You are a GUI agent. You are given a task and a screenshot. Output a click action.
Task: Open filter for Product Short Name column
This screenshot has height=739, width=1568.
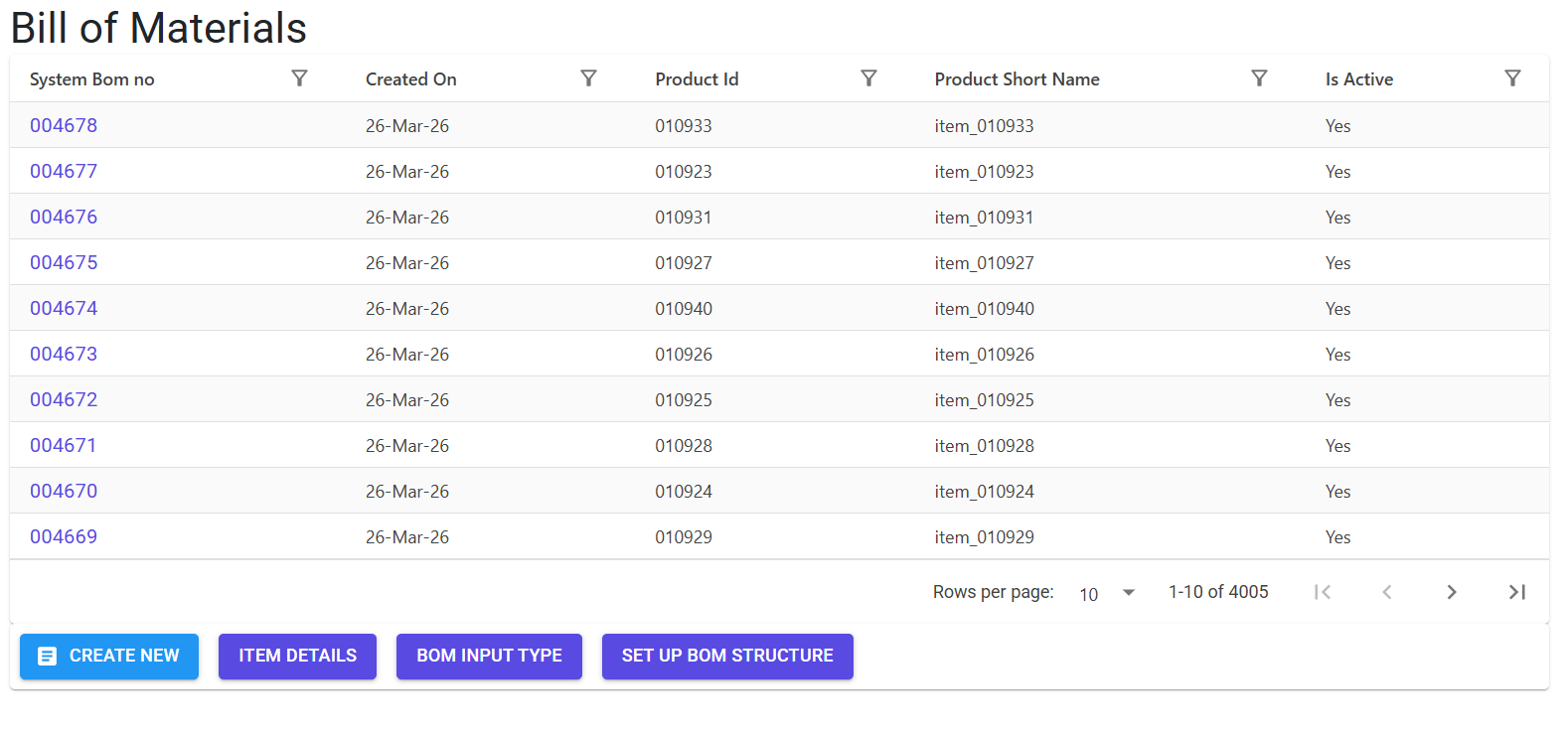(1259, 78)
